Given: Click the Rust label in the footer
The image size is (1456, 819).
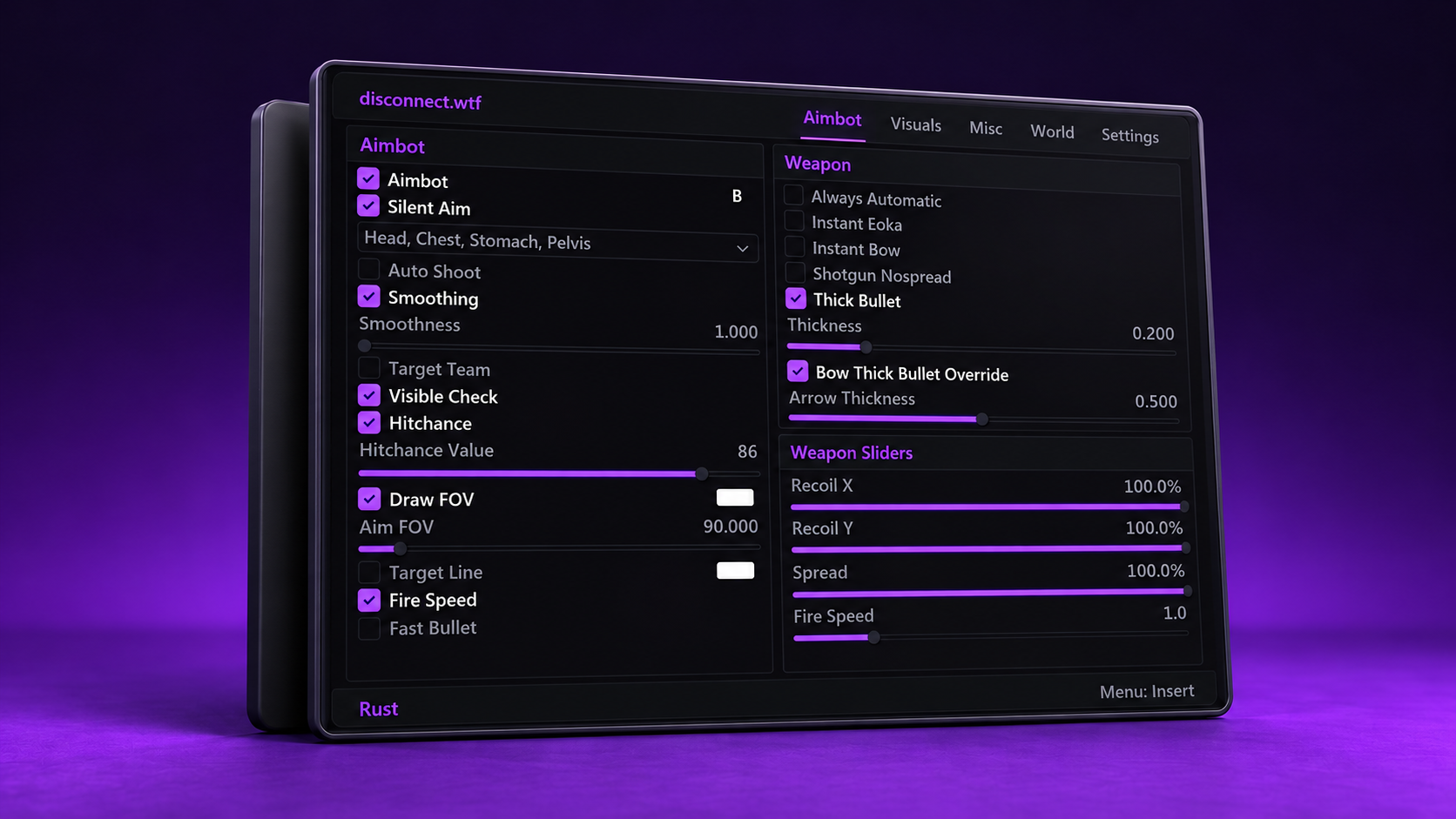Looking at the screenshot, I should (378, 708).
